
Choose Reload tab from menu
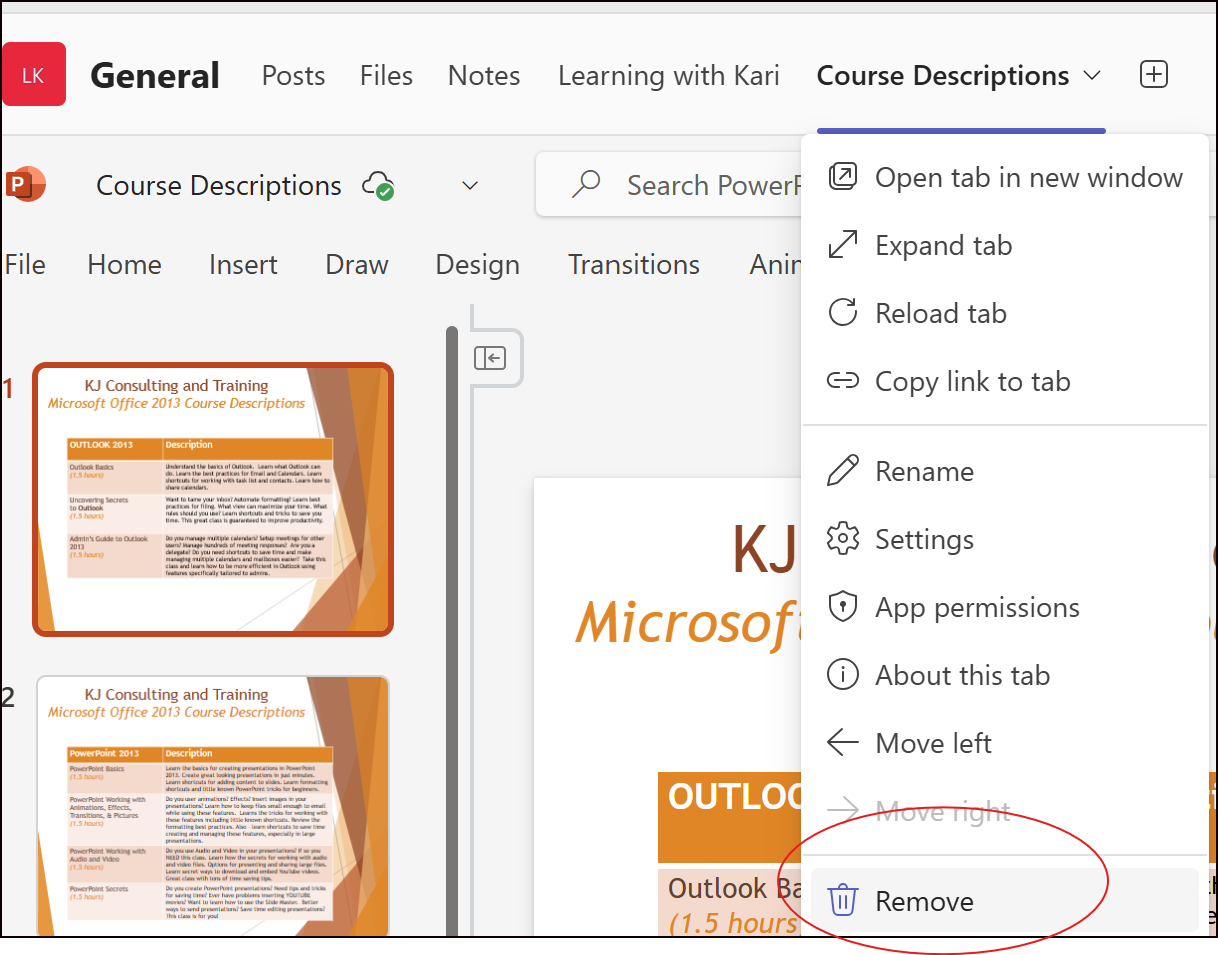(x=1004, y=313)
